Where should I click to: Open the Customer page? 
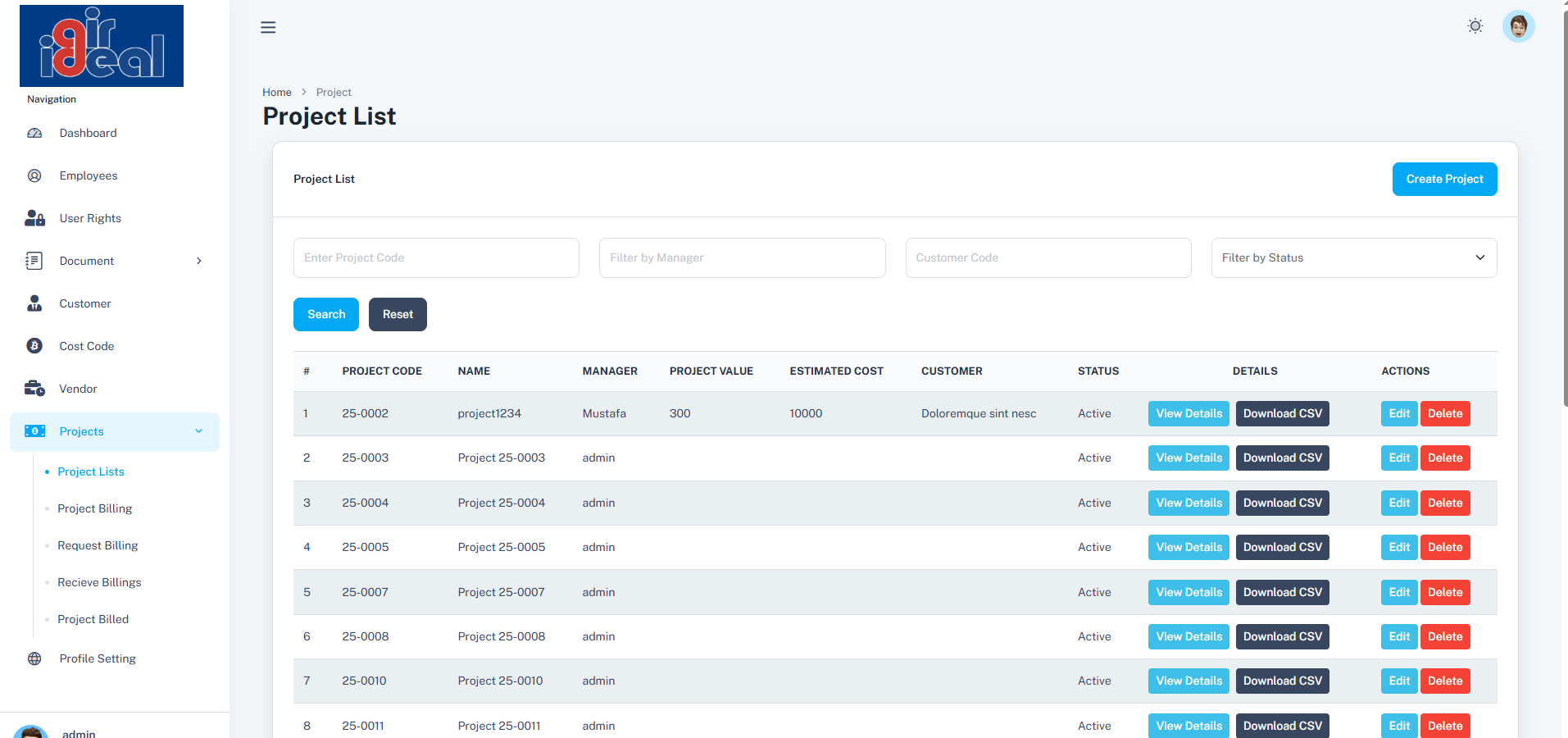85,303
